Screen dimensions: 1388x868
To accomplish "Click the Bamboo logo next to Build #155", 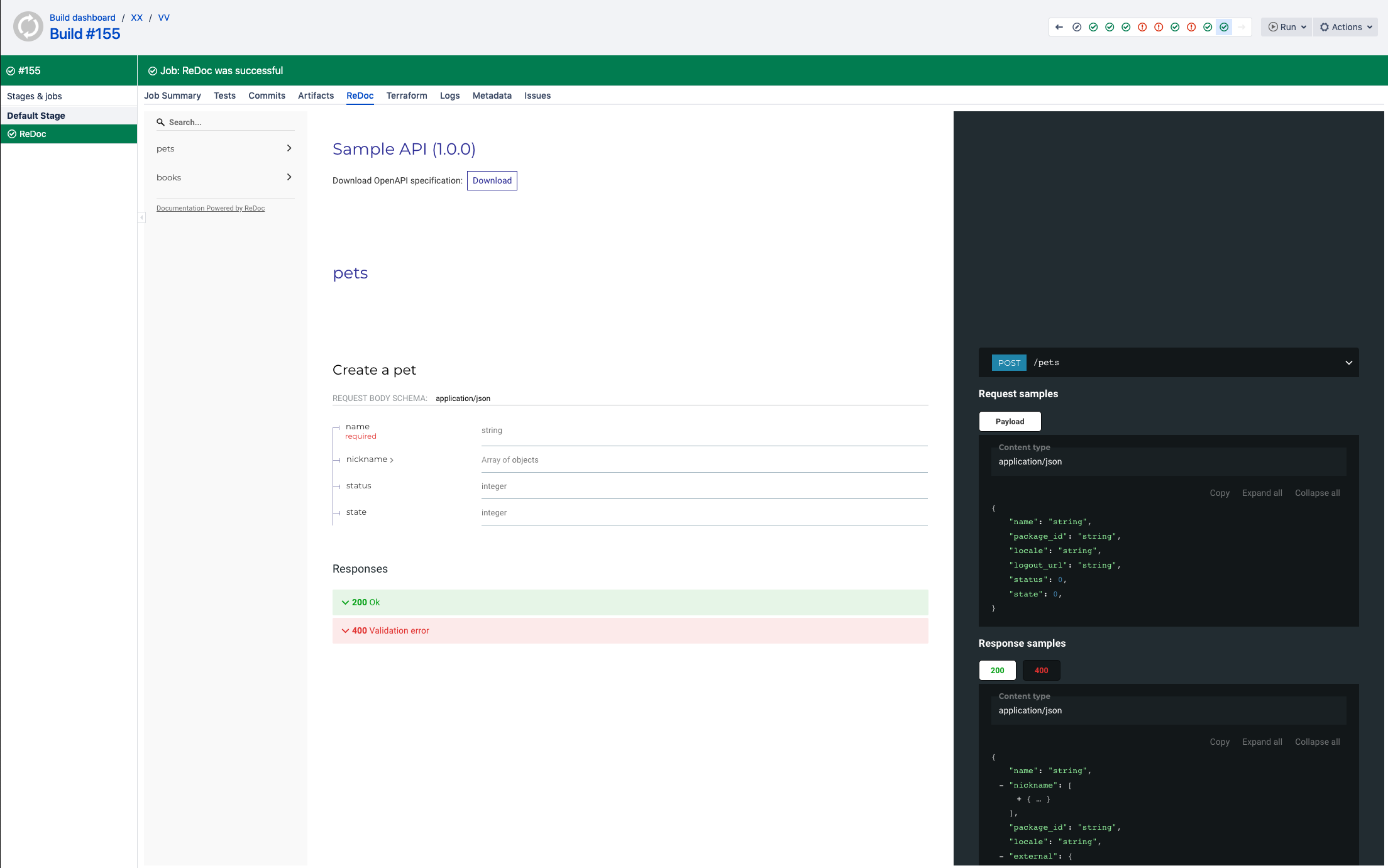I will [x=28, y=26].
